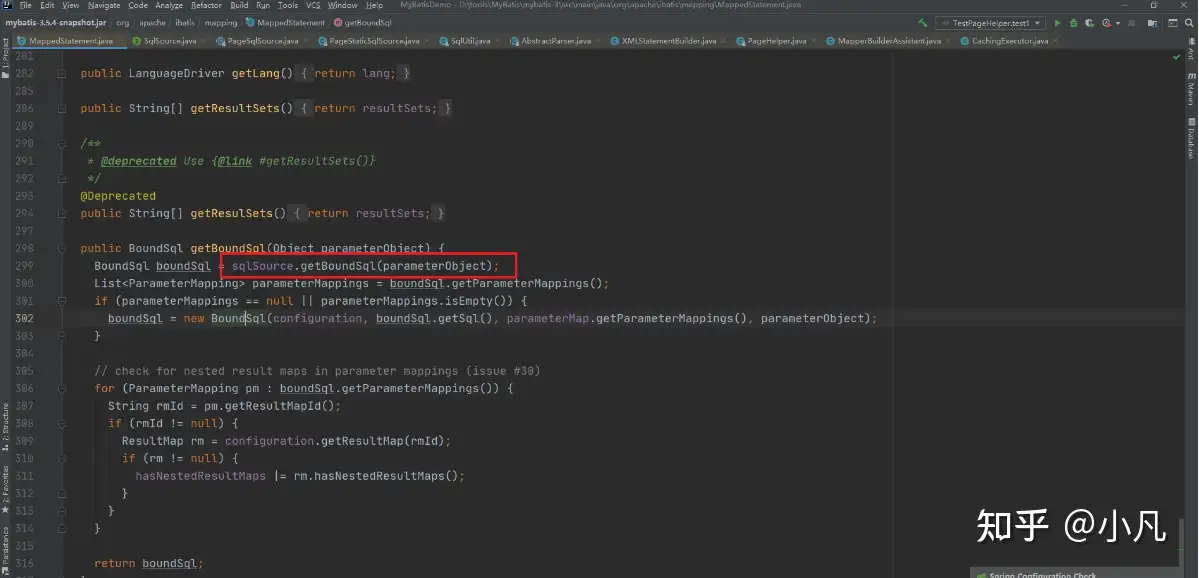Click MappedStatement breadcrumb item
The width and height of the screenshot is (1199, 578).
[286, 23]
